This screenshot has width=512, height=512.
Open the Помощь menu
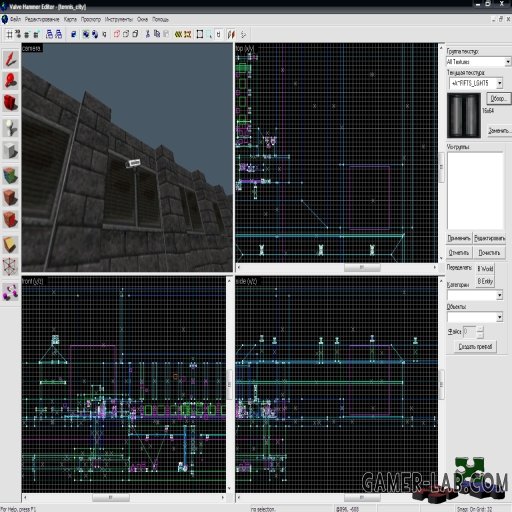pos(160,19)
